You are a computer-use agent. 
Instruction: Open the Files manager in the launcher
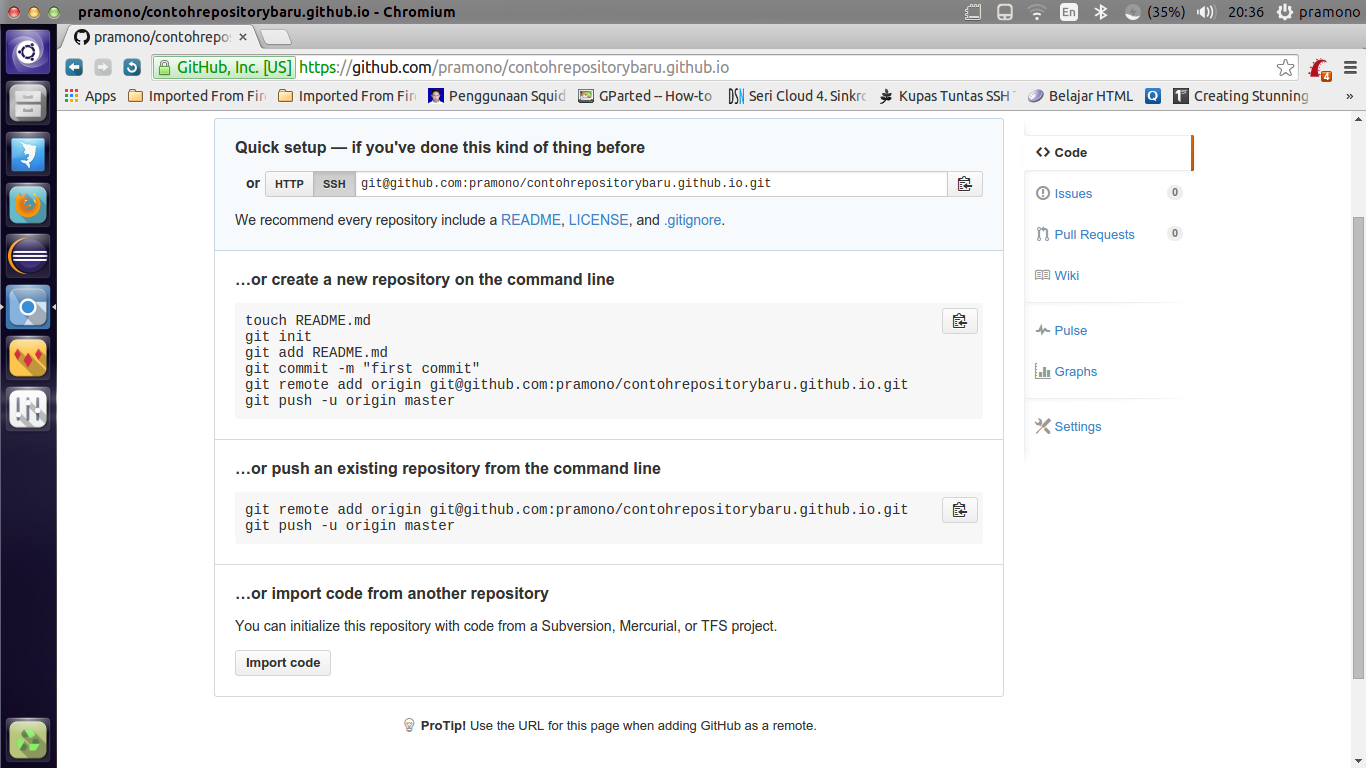(28, 103)
